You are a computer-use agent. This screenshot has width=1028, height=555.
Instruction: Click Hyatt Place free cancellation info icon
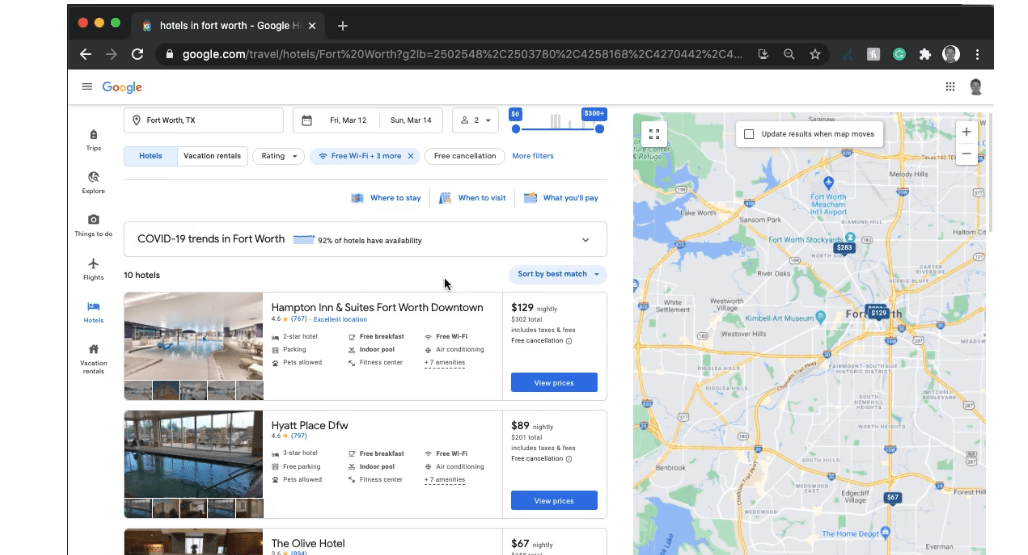[x=569, y=459]
